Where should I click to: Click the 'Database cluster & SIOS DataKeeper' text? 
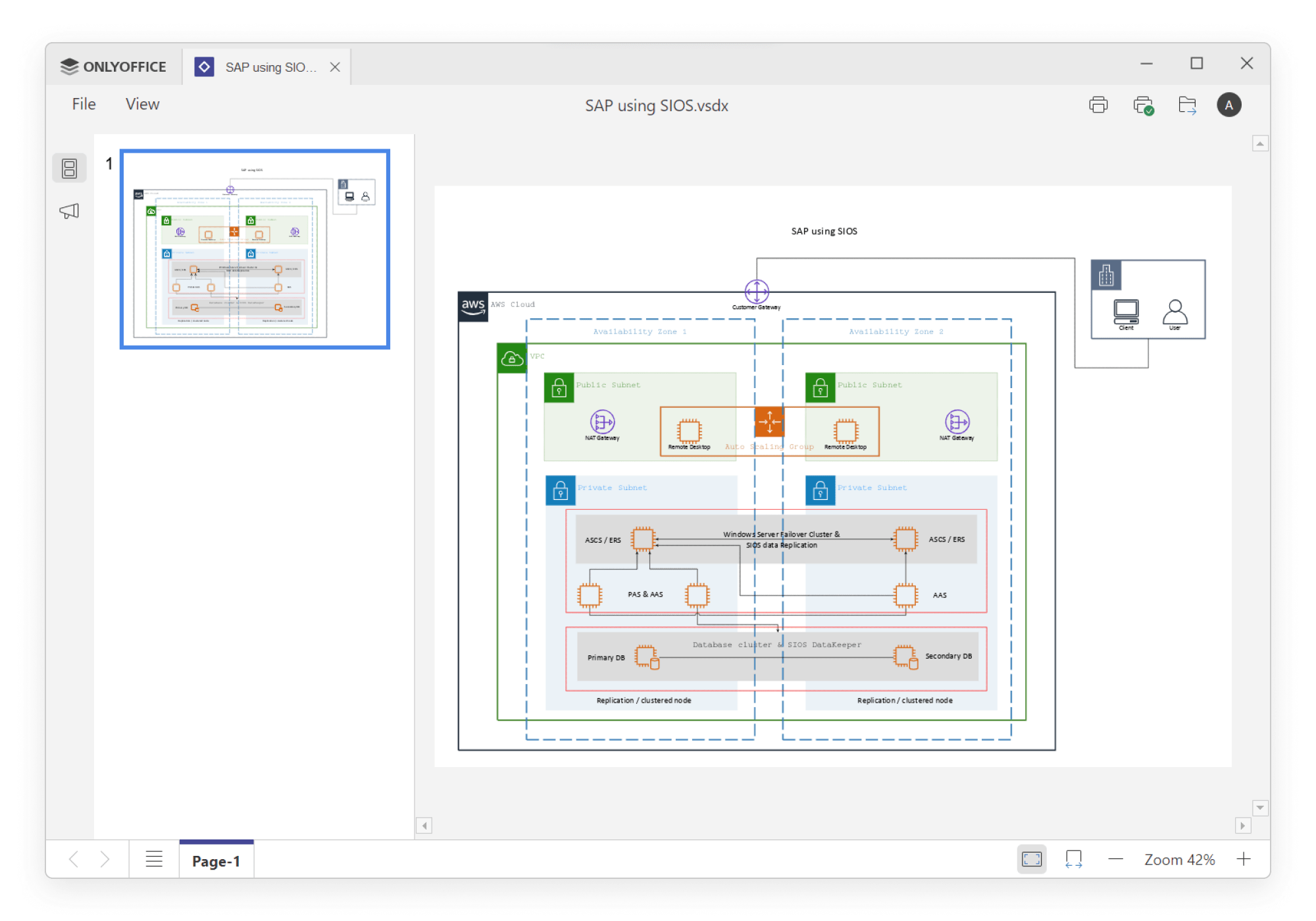(776, 645)
